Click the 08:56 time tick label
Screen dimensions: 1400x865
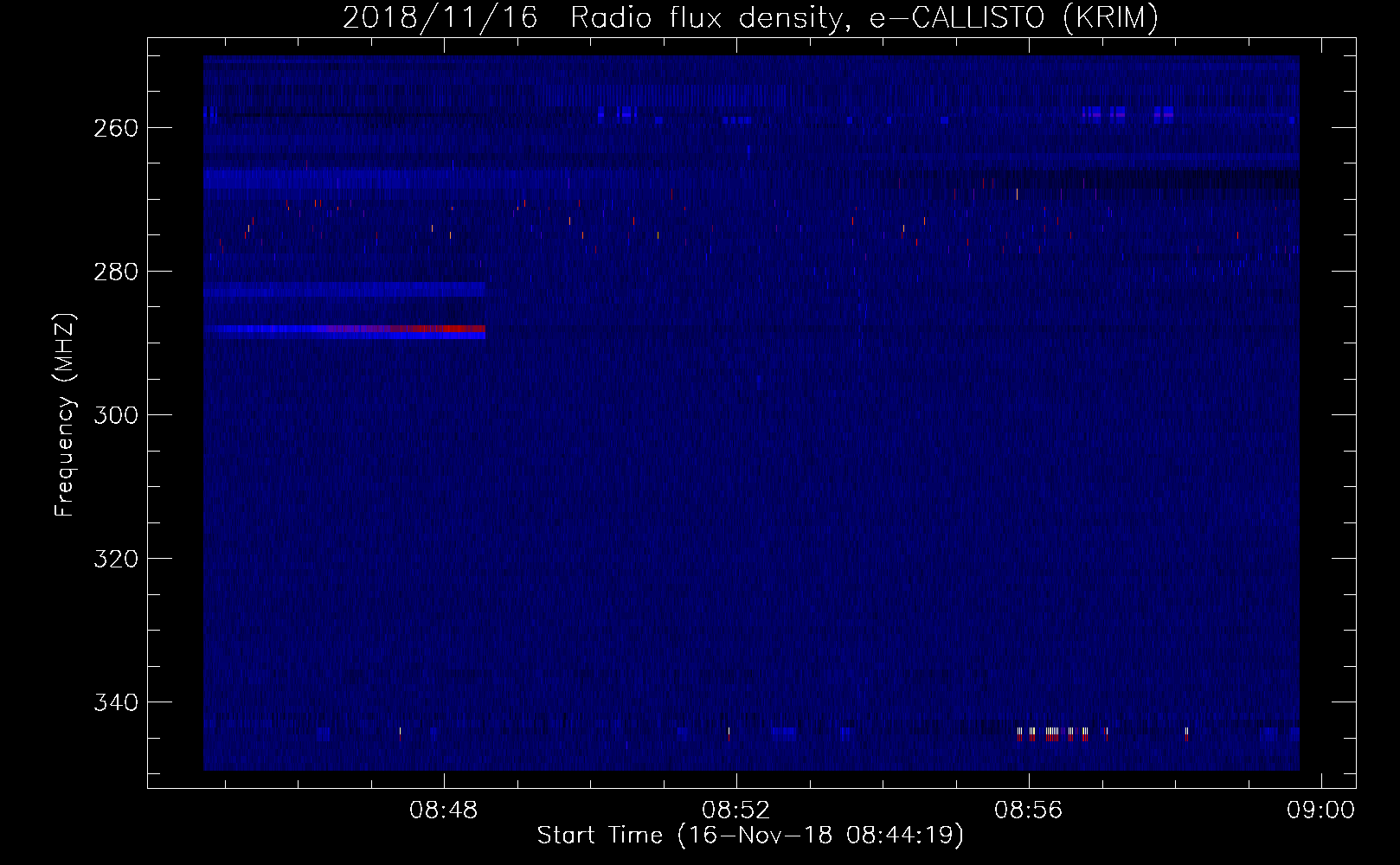pyautogui.click(x=1028, y=811)
